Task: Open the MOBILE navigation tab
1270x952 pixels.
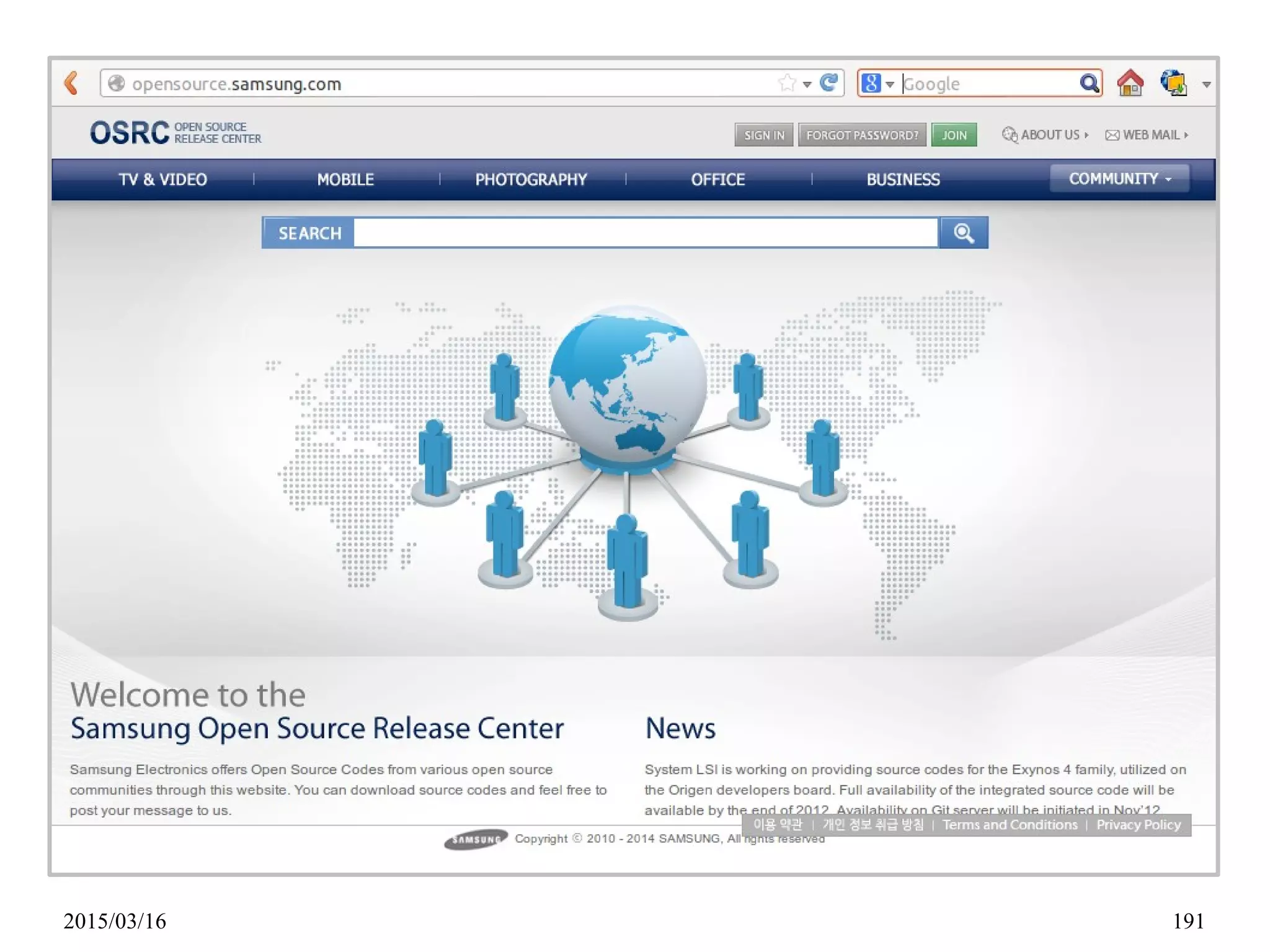Action: (x=345, y=179)
